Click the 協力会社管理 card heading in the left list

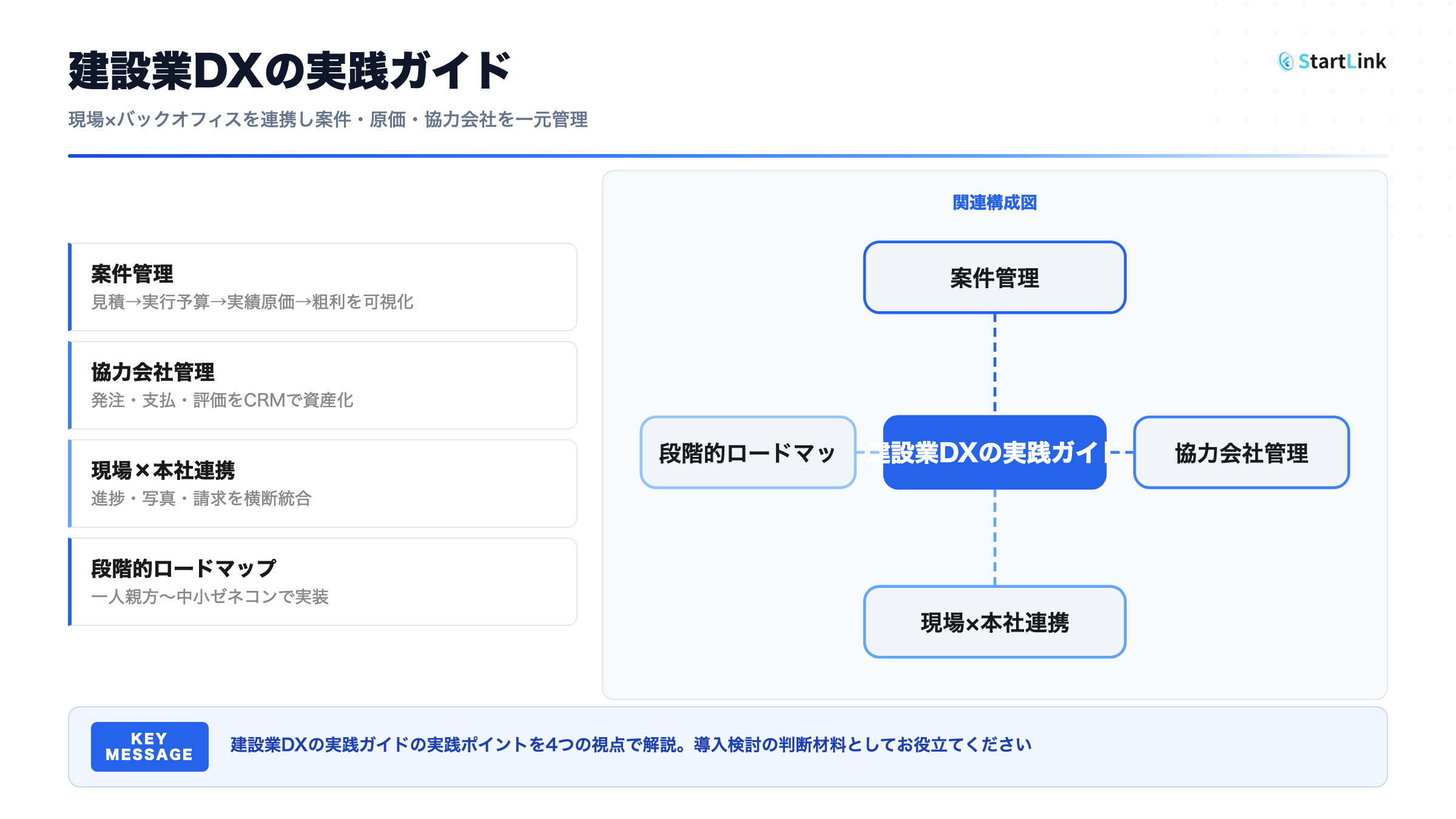pyautogui.click(x=153, y=372)
